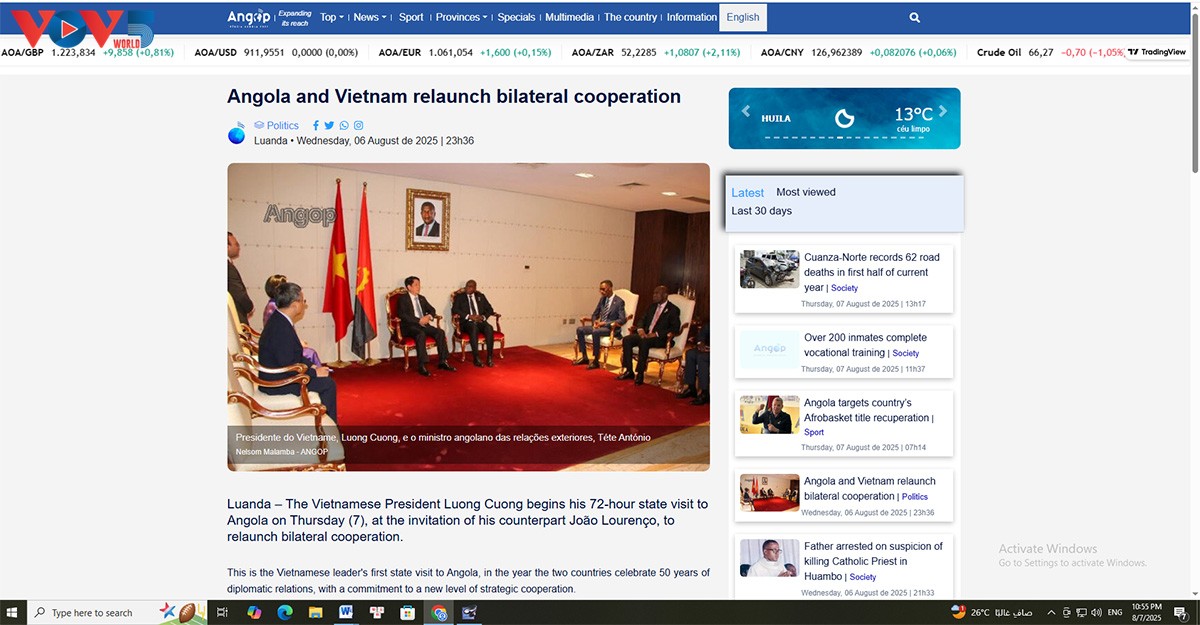This screenshot has height=625, width=1200.
Task: Share article via Instagram icon
Action: [358, 126]
